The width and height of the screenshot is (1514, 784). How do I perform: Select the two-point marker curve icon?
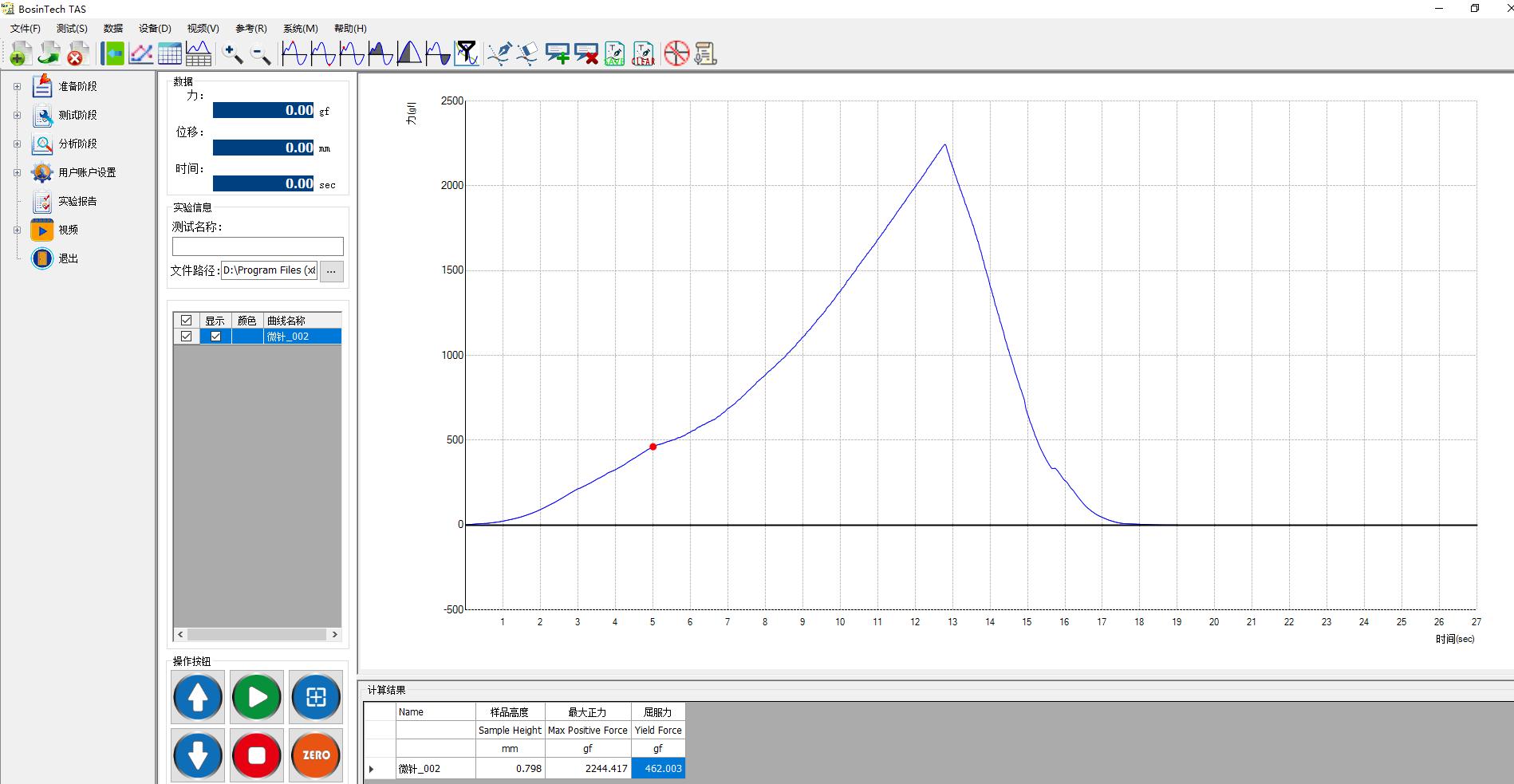point(353,53)
